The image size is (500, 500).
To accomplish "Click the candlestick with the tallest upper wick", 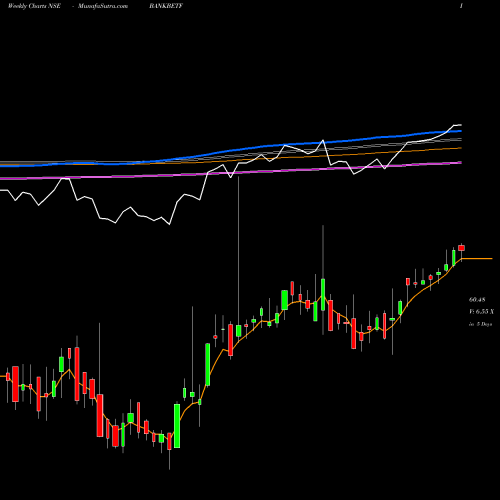I will click(238, 330).
